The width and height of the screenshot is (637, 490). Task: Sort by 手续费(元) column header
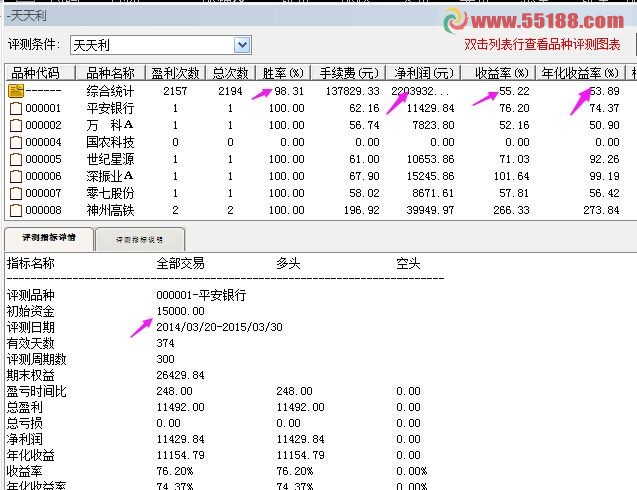pyautogui.click(x=348, y=73)
